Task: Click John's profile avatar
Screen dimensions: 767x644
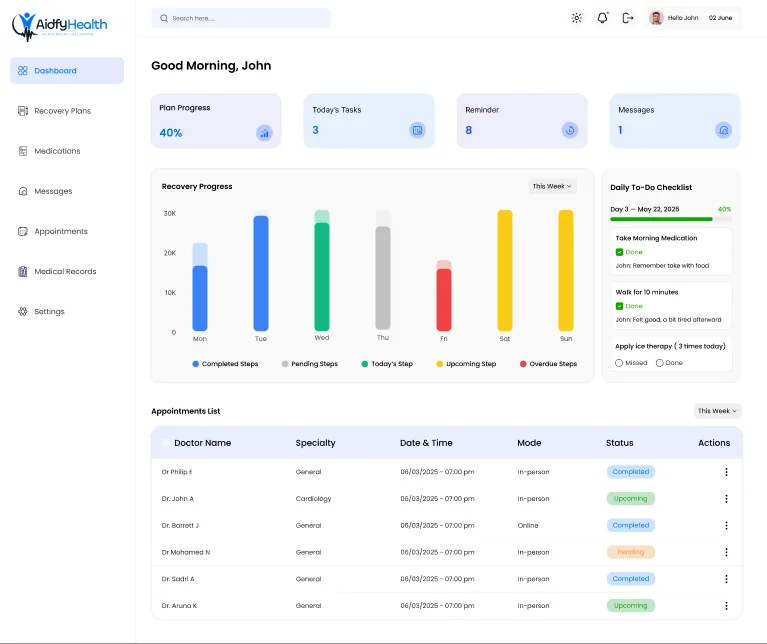Action: coord(656,18)
